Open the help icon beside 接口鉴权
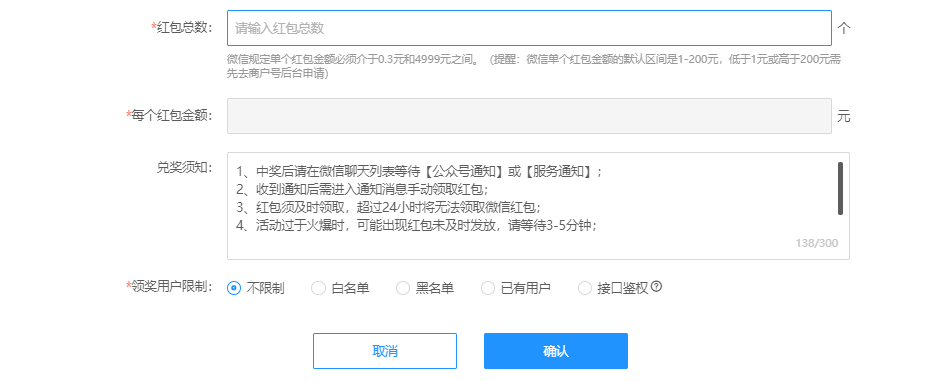935x381 pixels. coord(657,287)
